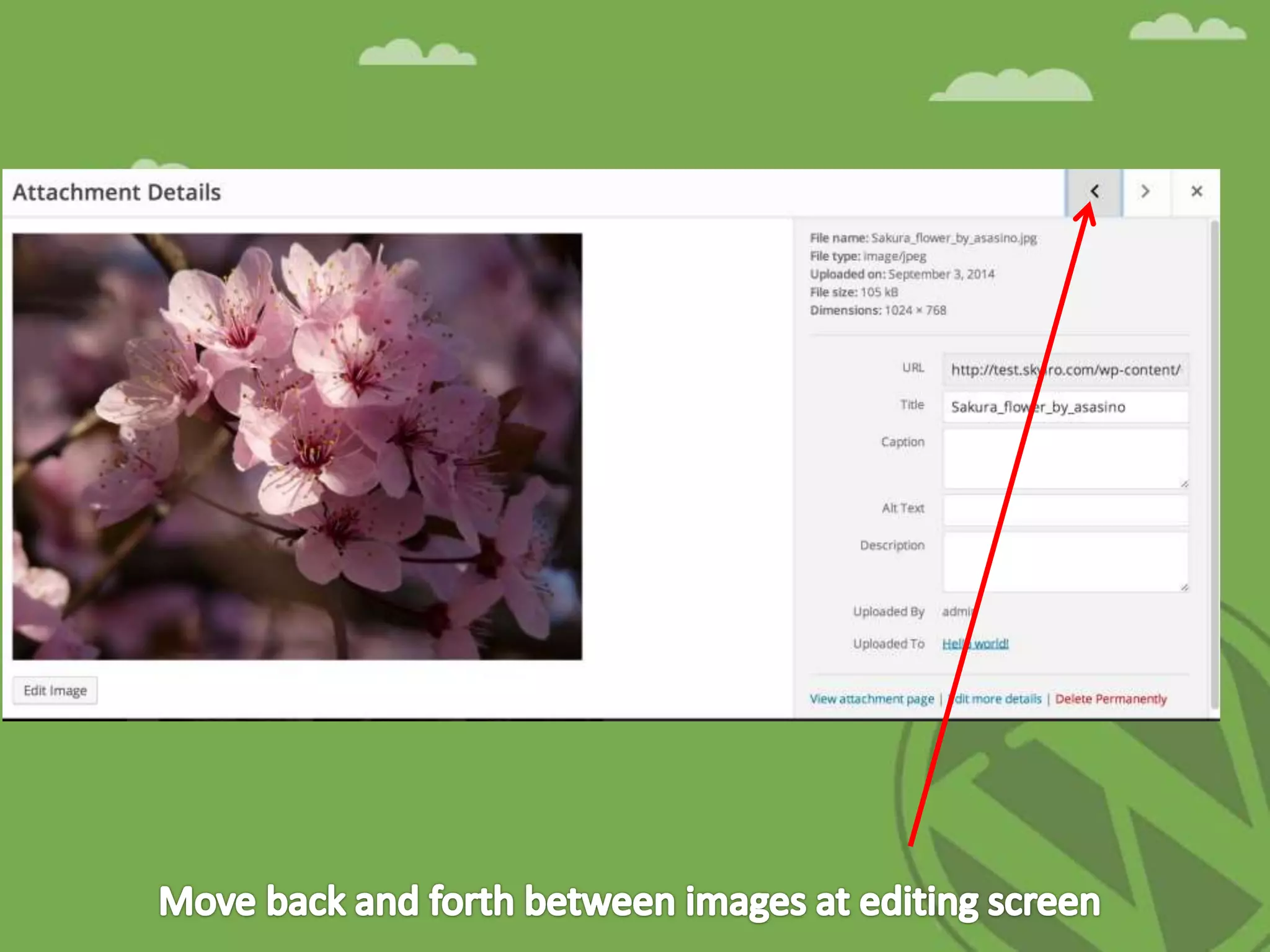Go to the next attachment with right chevron
1270x952 pixels.
coord(1145,192)
